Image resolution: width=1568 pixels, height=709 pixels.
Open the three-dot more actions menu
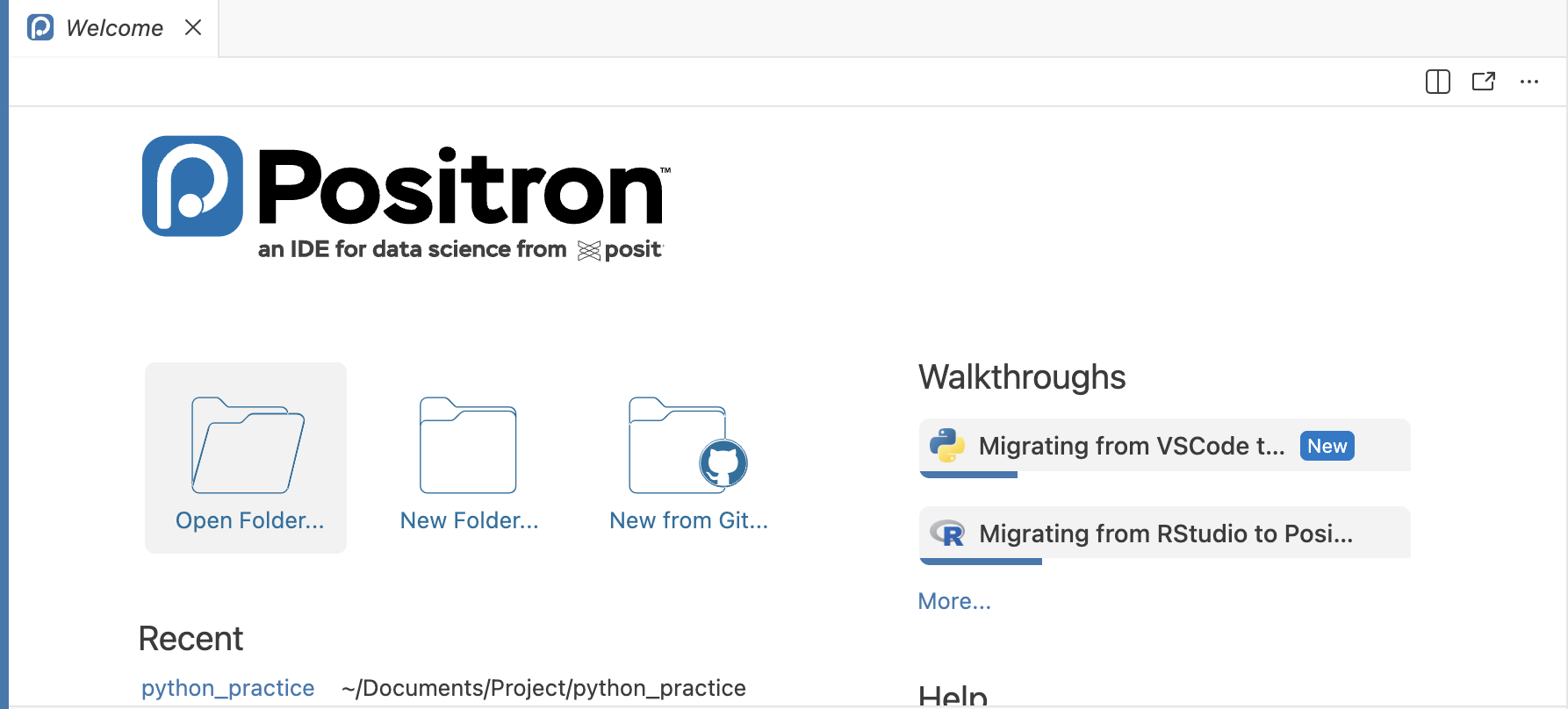click(1528, 82)
